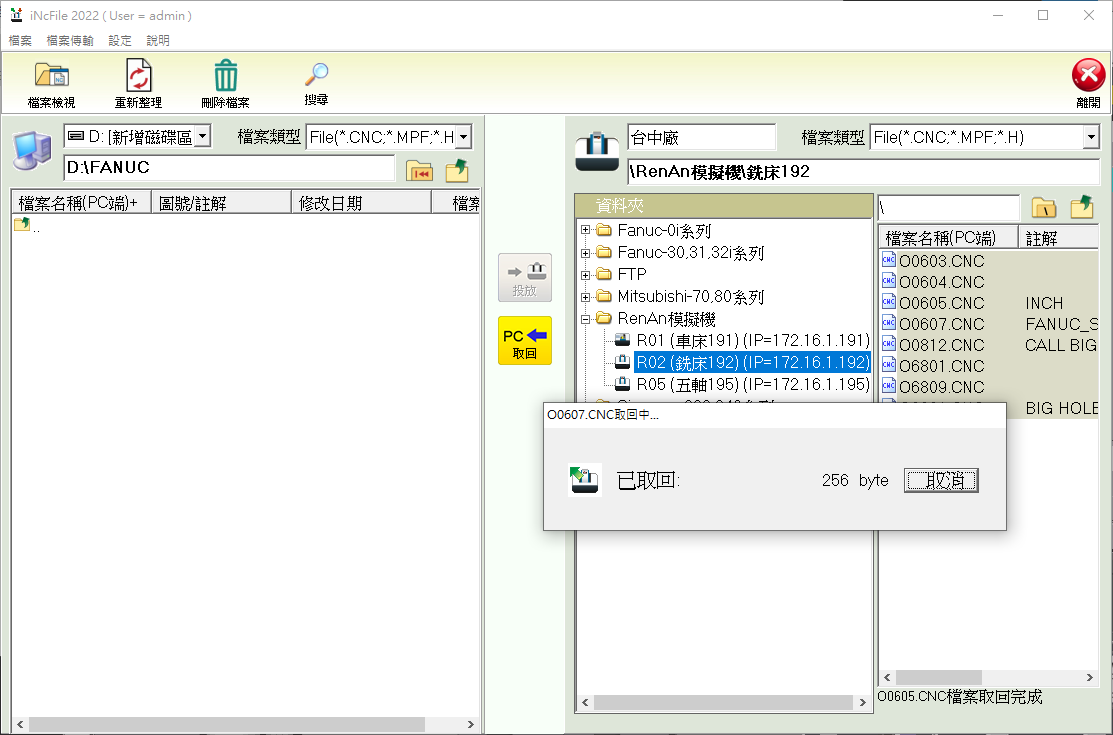
Task: Open the local 檔案類型 file type dropdown
Action: 464,136
